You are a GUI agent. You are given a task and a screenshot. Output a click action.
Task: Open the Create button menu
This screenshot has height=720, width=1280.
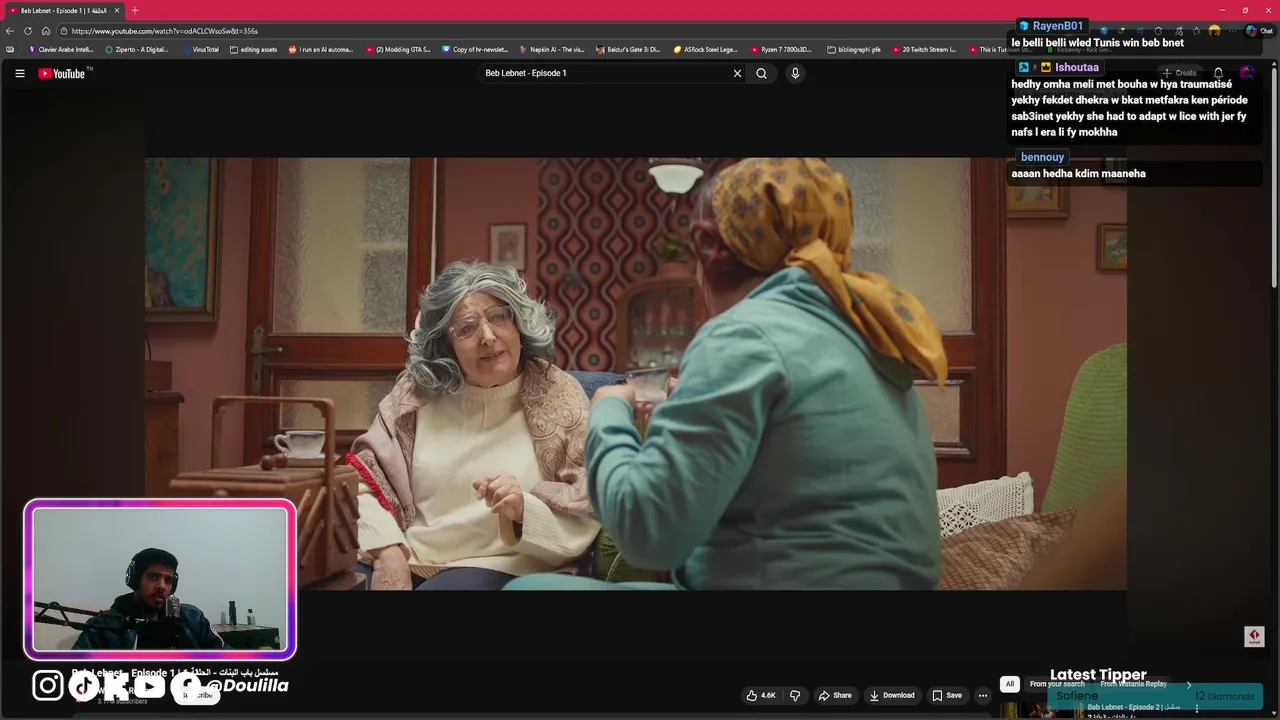pyautogui.click(x=1179, y=73)
